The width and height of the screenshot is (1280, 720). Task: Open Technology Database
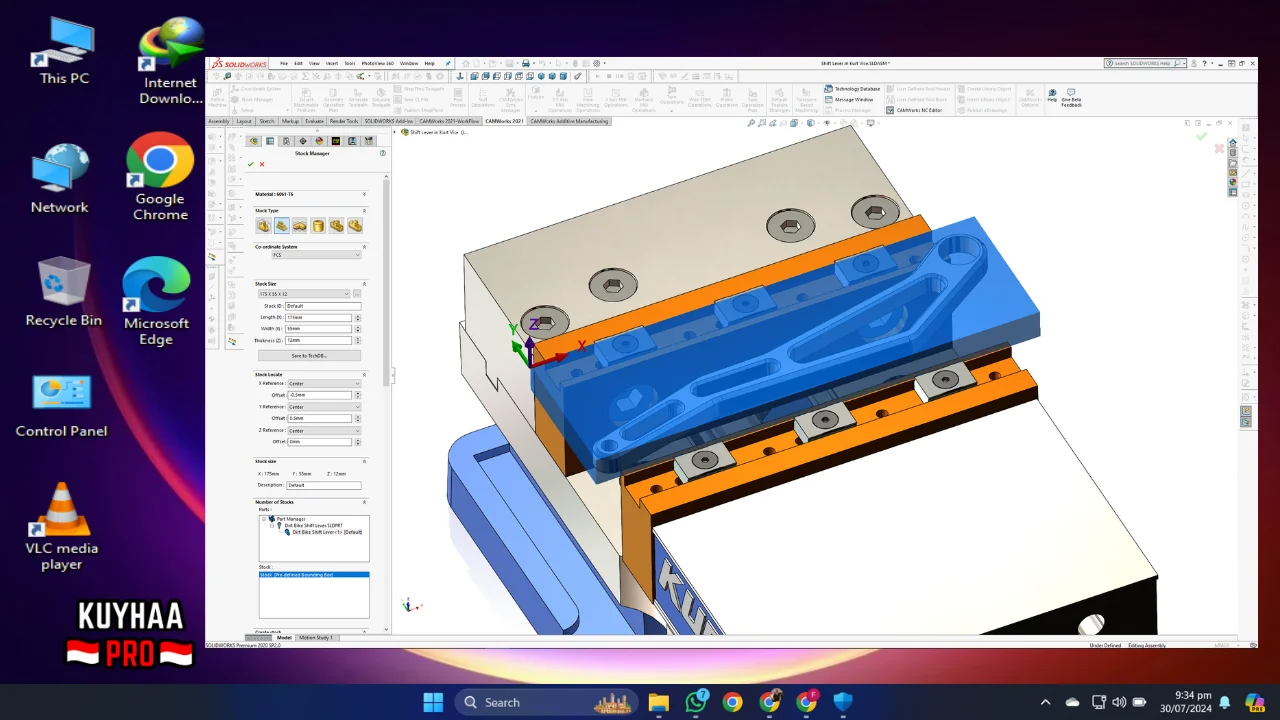pos(852,88)
